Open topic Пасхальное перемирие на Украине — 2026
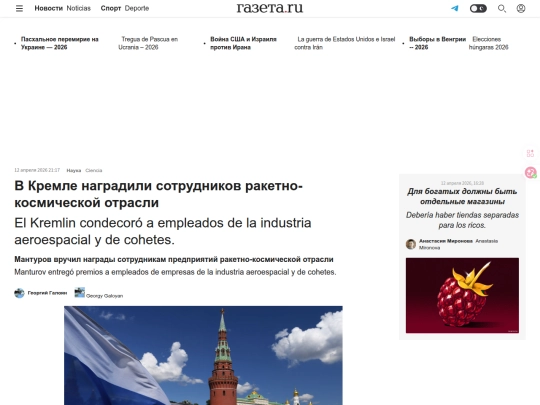540x405 pixels. coord(60,43)
